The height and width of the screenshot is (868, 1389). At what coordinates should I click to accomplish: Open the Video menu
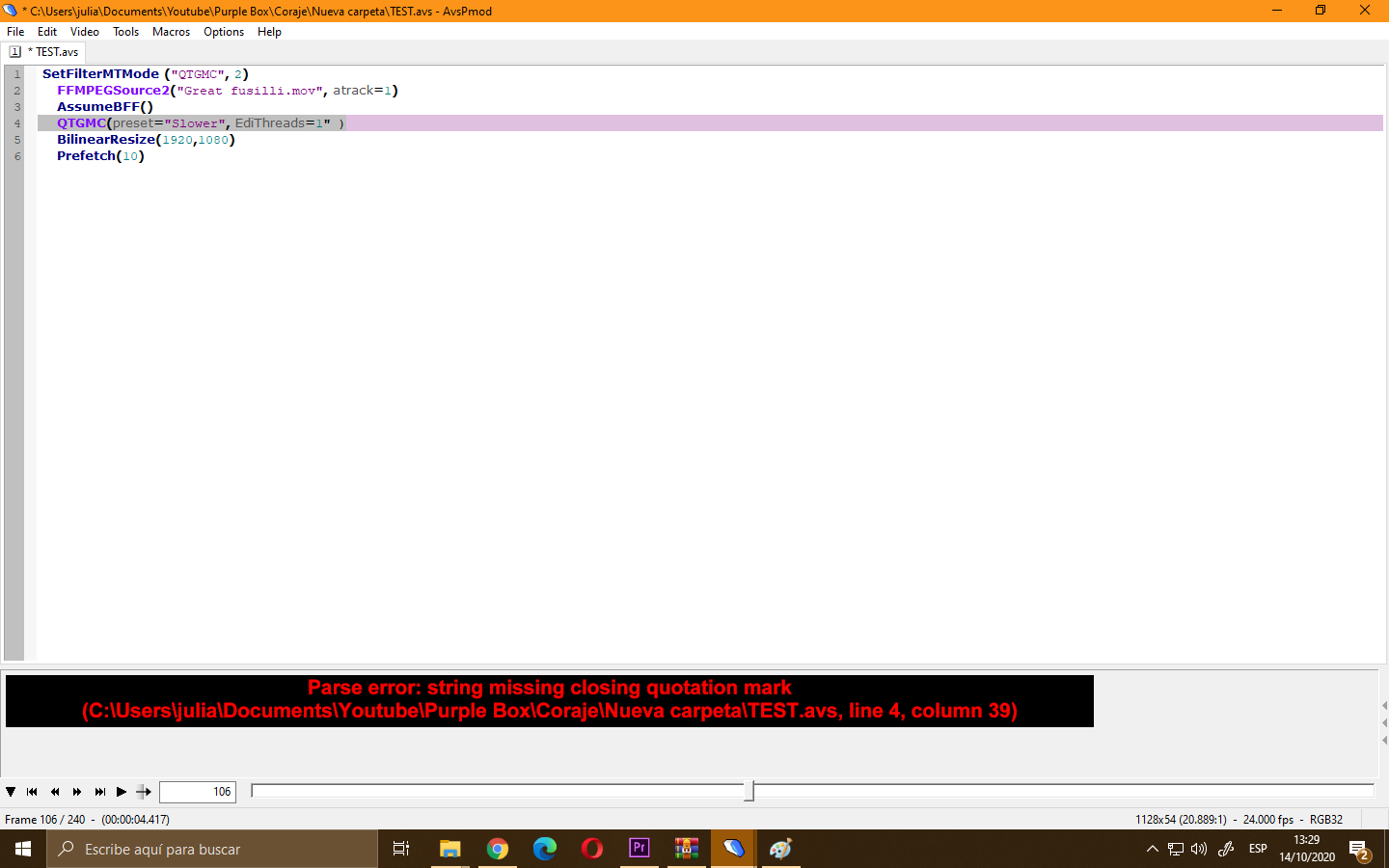pos(85,32)
